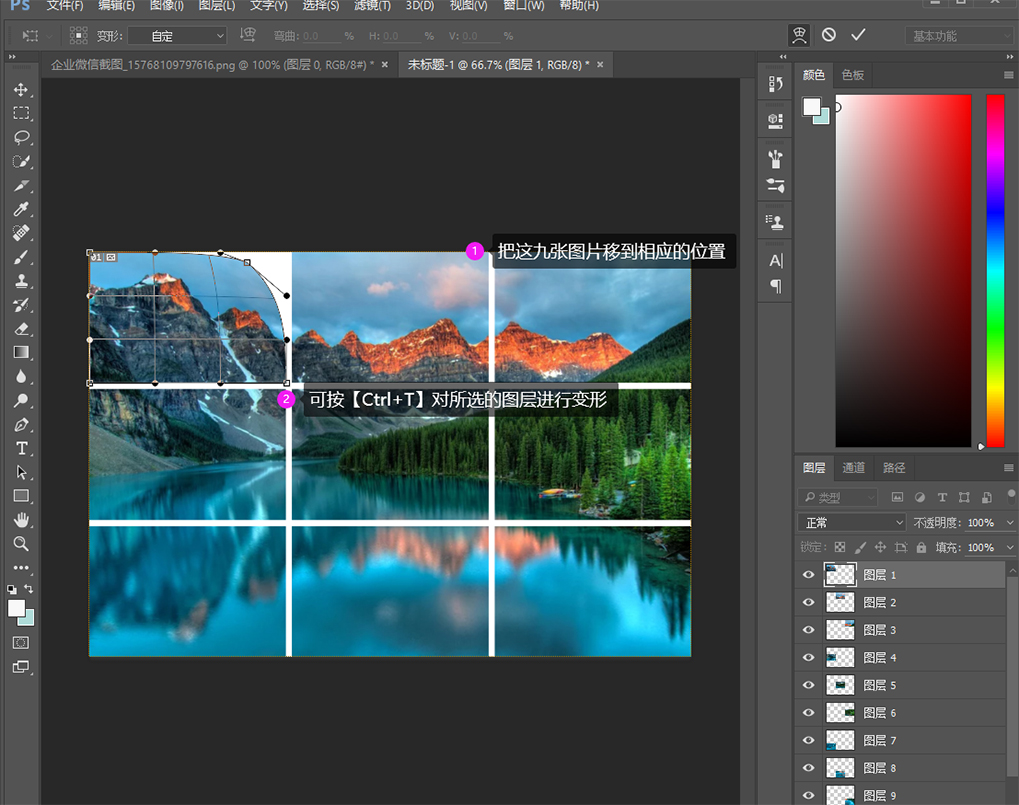Cancel the transform with the cancel icon
Image resolution: width=1019 pixels, height=805 pixels.
[x=828, y=35]
